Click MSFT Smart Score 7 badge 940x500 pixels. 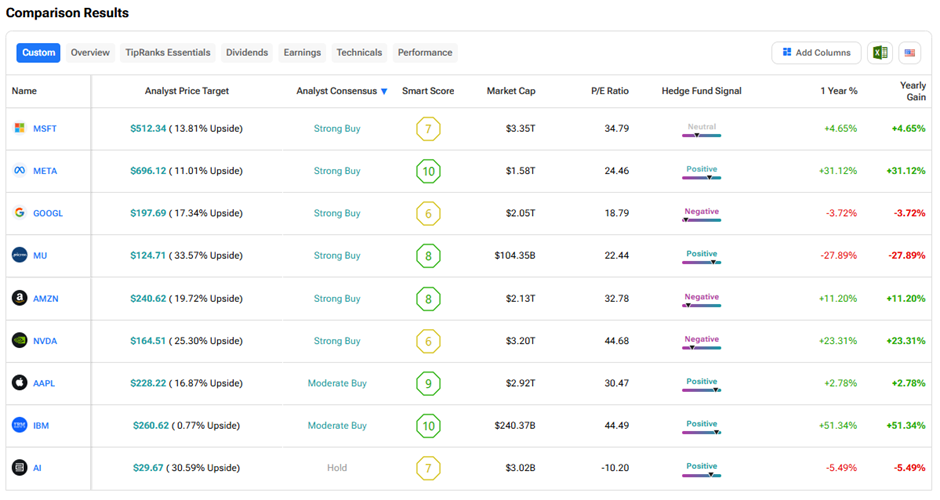click(x=428, y=129)
